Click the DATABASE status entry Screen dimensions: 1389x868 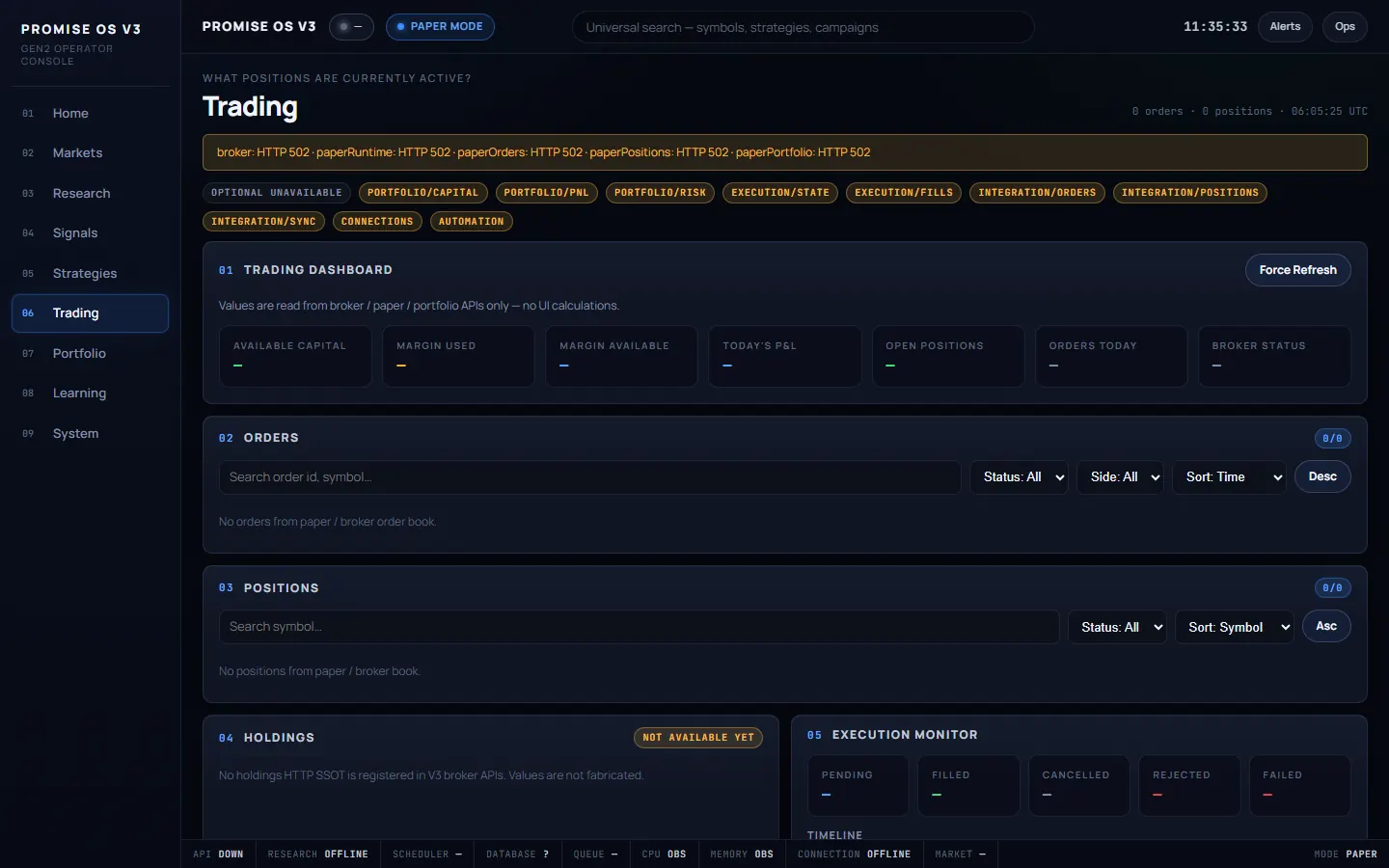click(x=517, y=854)
